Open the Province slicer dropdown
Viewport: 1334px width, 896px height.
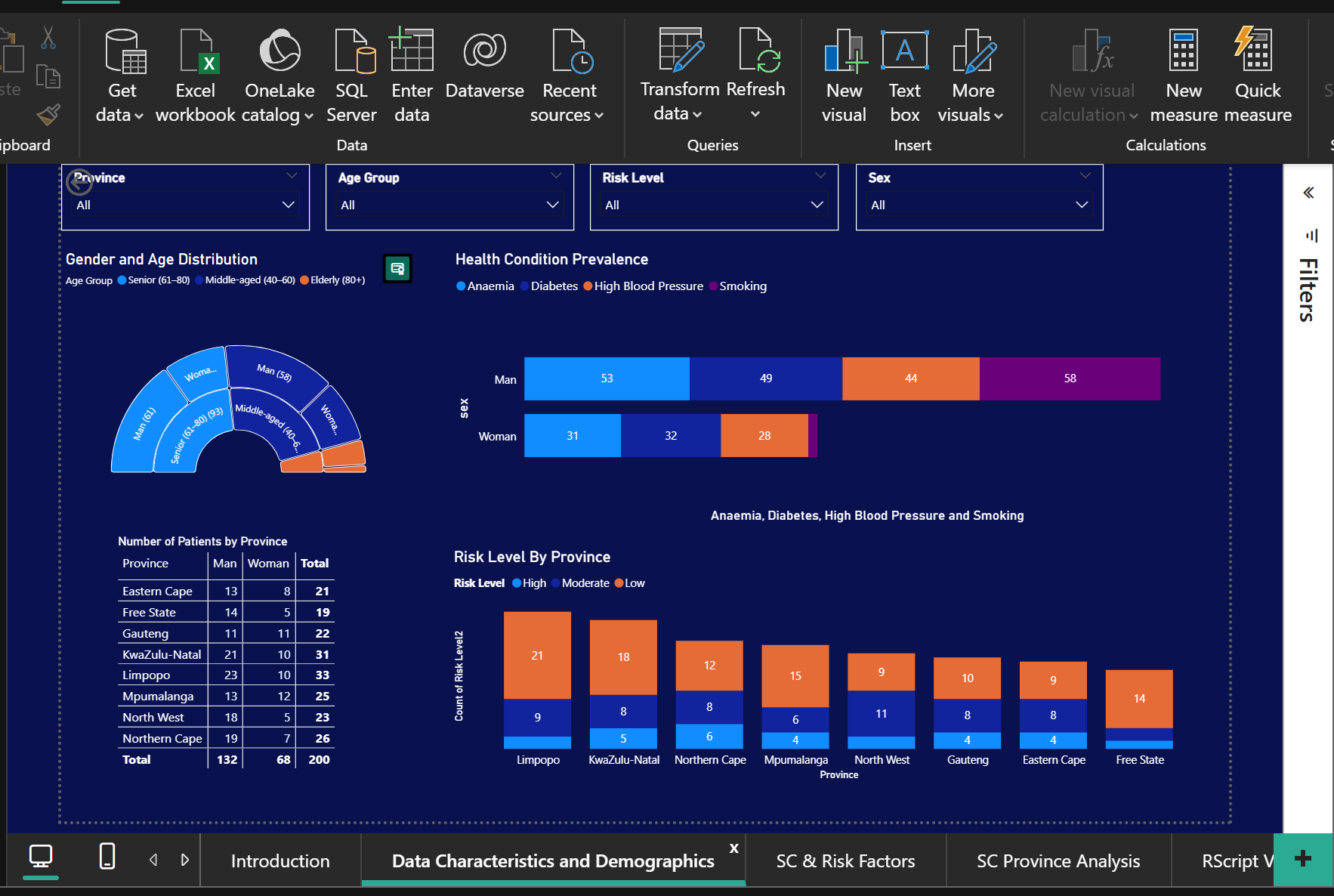click(288, 204)
